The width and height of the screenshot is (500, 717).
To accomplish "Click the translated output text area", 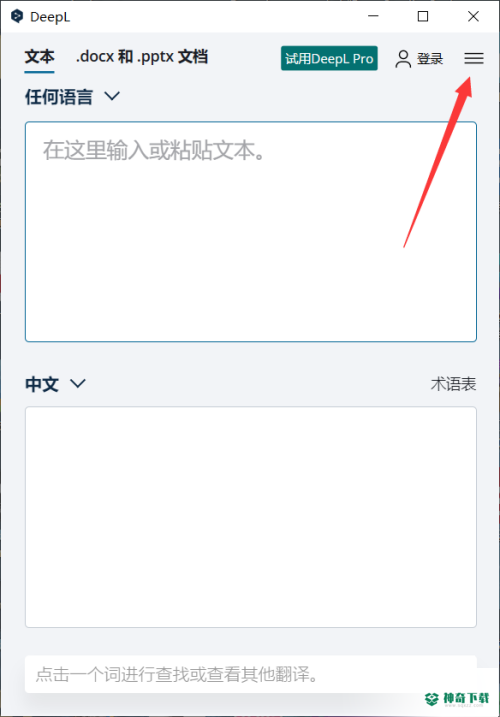I will pos(251,517).
